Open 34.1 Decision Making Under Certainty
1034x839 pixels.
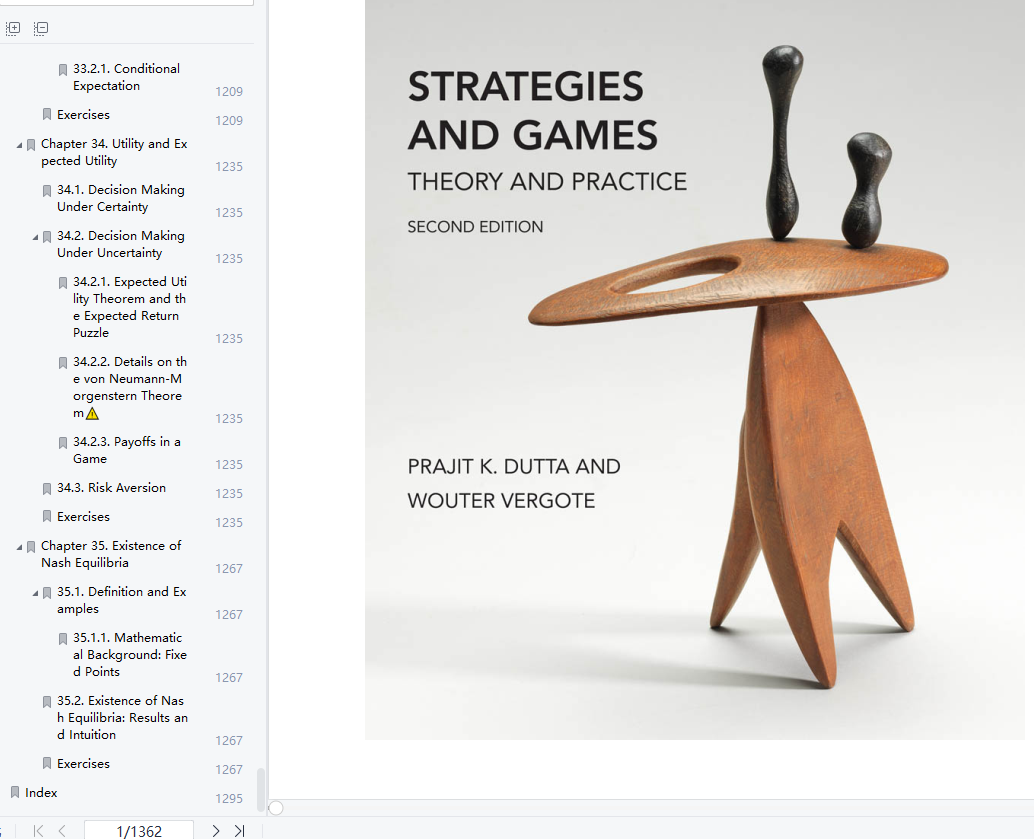121,198
